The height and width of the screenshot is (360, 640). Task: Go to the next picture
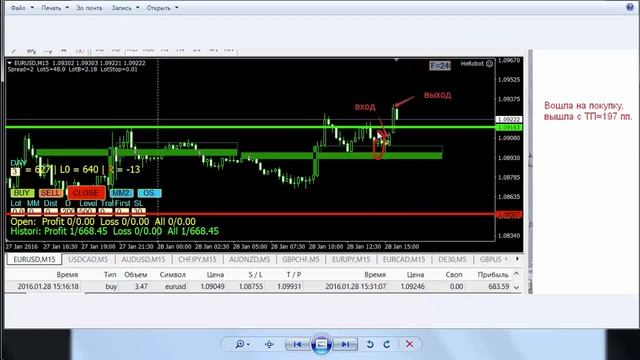(x=345, y=344)
